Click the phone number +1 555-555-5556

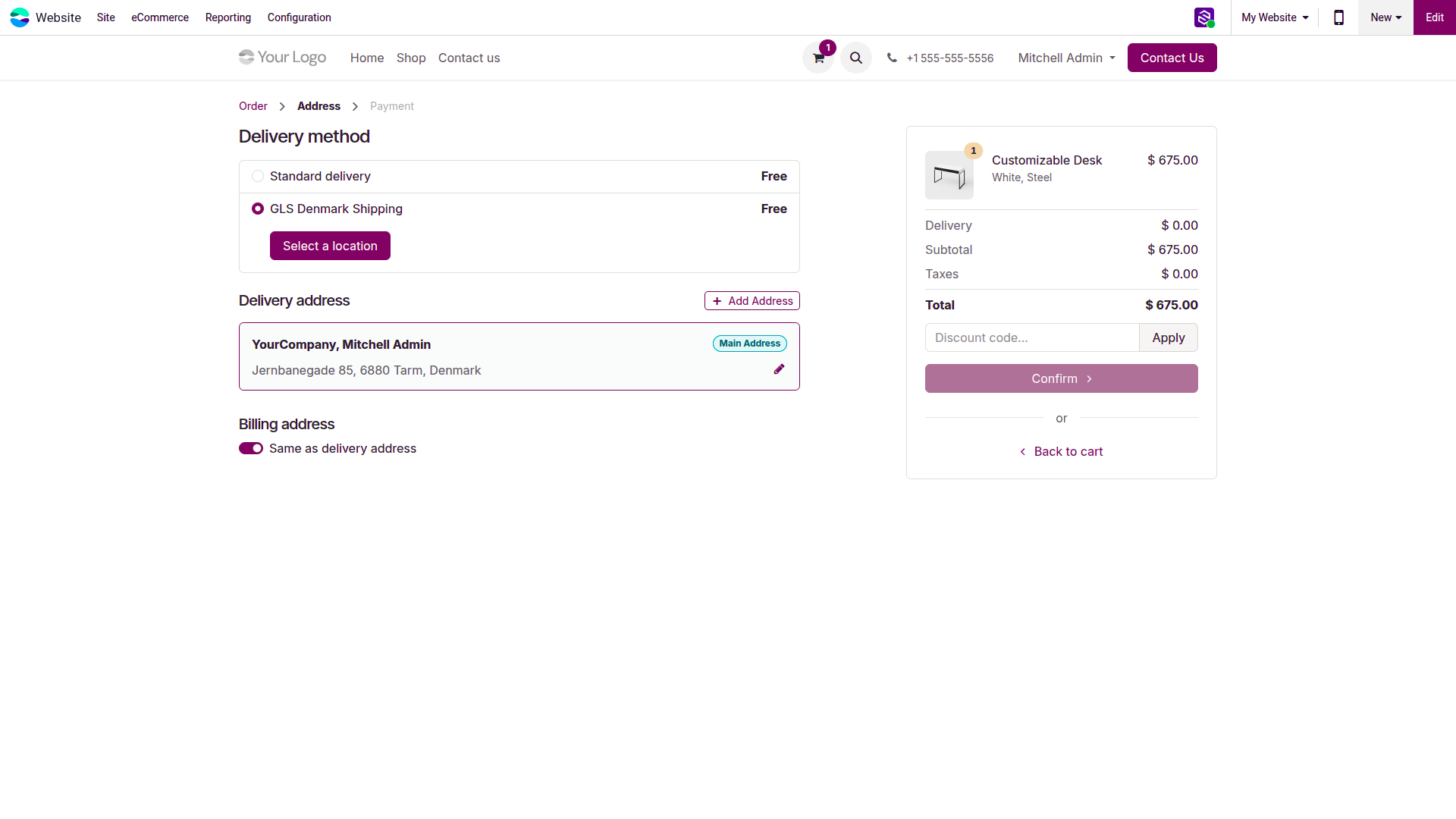[950, 58]
